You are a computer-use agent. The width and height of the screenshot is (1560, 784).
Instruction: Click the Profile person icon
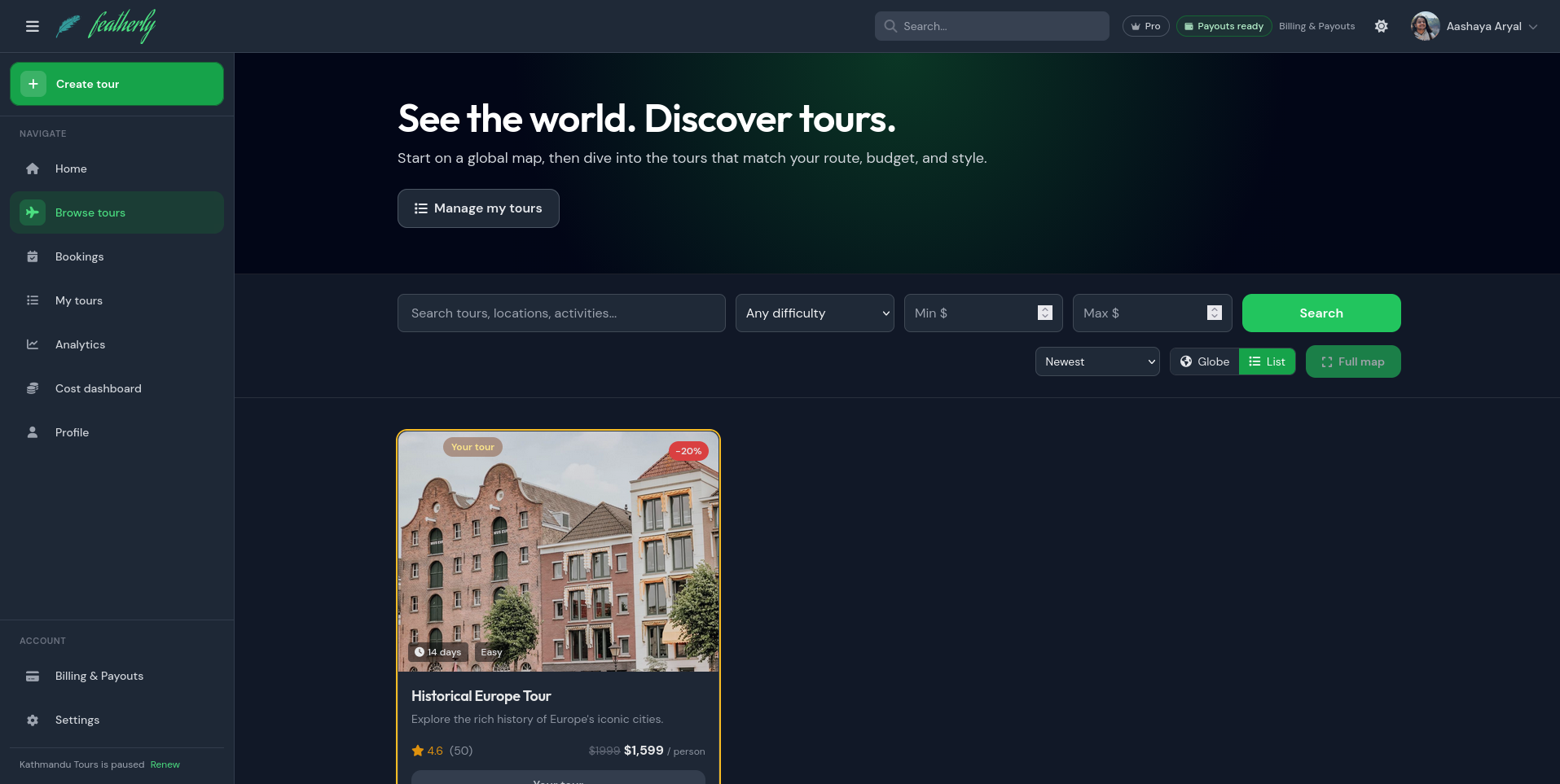point(33,432)
